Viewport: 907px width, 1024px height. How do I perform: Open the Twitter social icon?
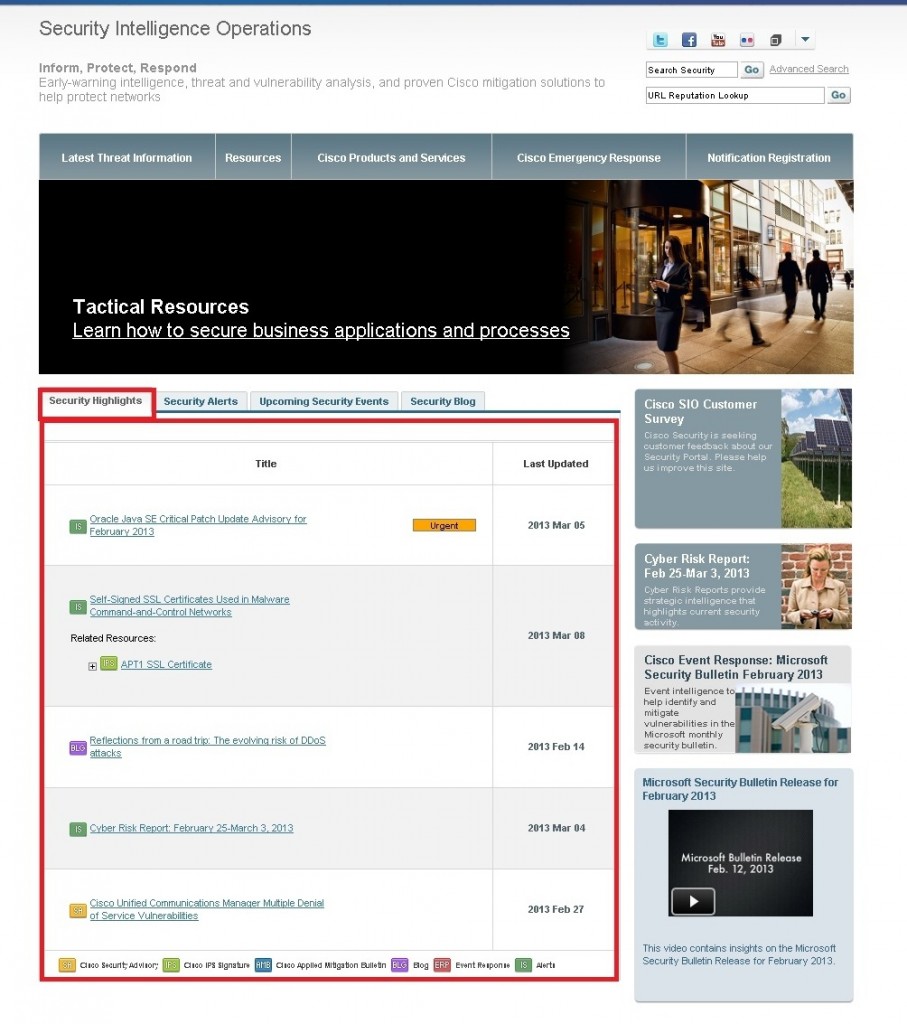(x=660, y=40)
